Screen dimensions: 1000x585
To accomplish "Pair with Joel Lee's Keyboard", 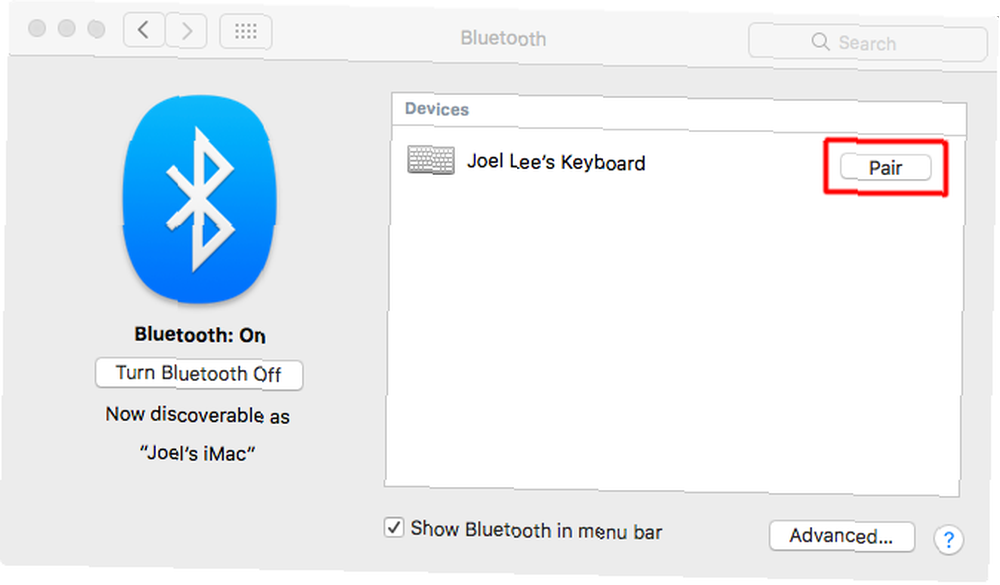I will (x=886, y=168).
